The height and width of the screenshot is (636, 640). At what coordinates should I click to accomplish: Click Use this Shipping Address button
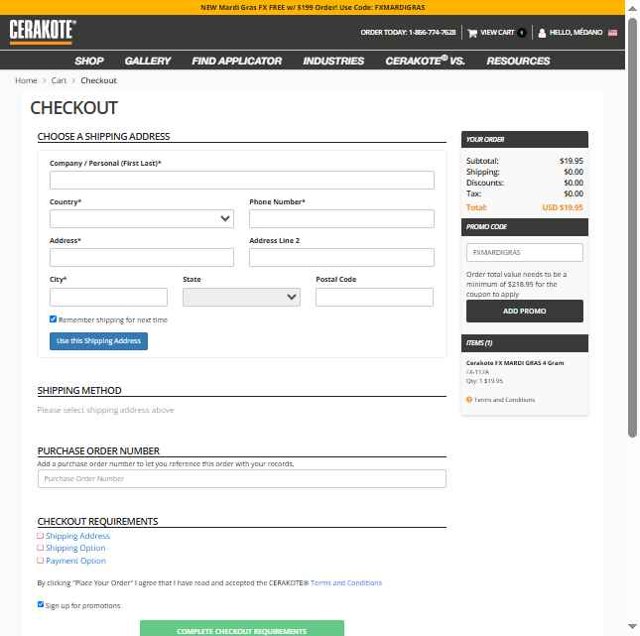[99, 341]
